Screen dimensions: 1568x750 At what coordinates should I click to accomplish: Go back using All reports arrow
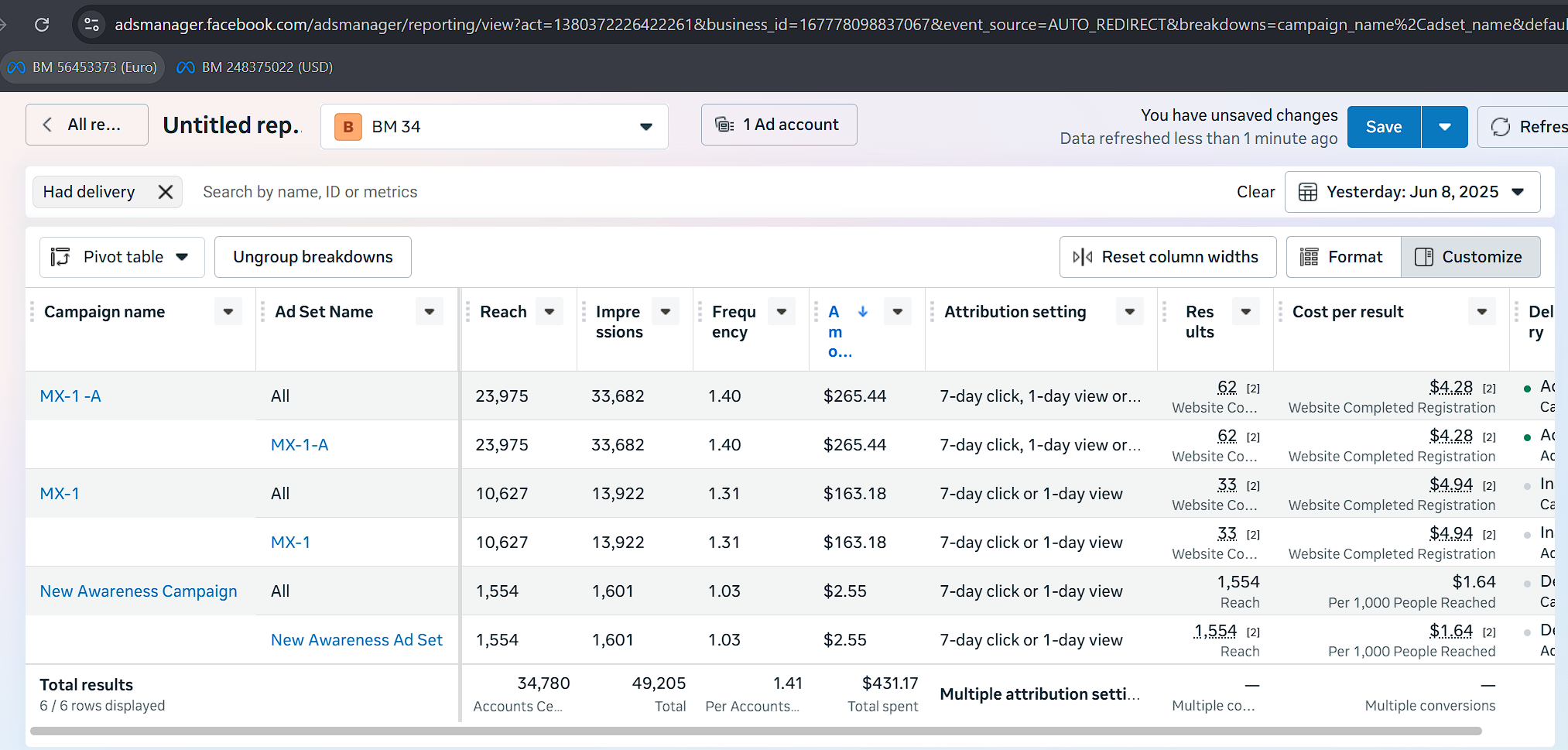(x=48, y=125)
